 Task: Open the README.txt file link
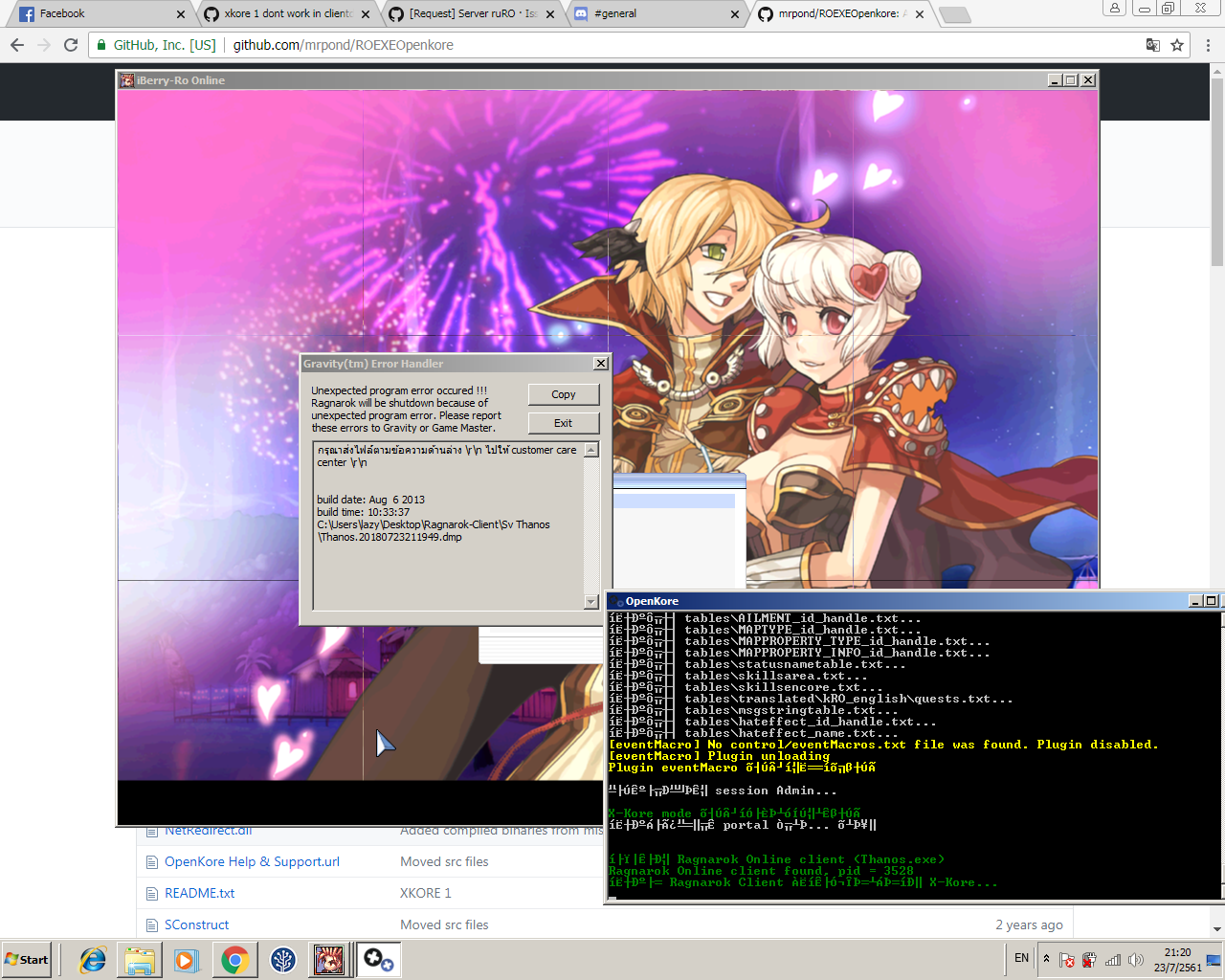click(x=199, y=893)
